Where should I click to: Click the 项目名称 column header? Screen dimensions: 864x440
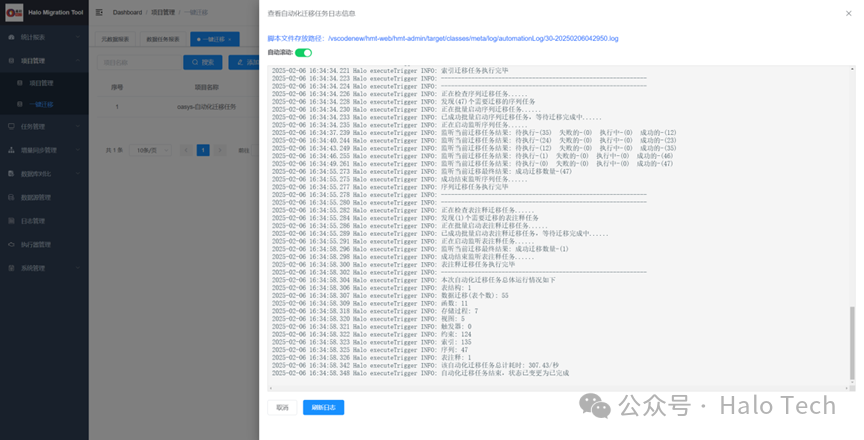(207, 87)
